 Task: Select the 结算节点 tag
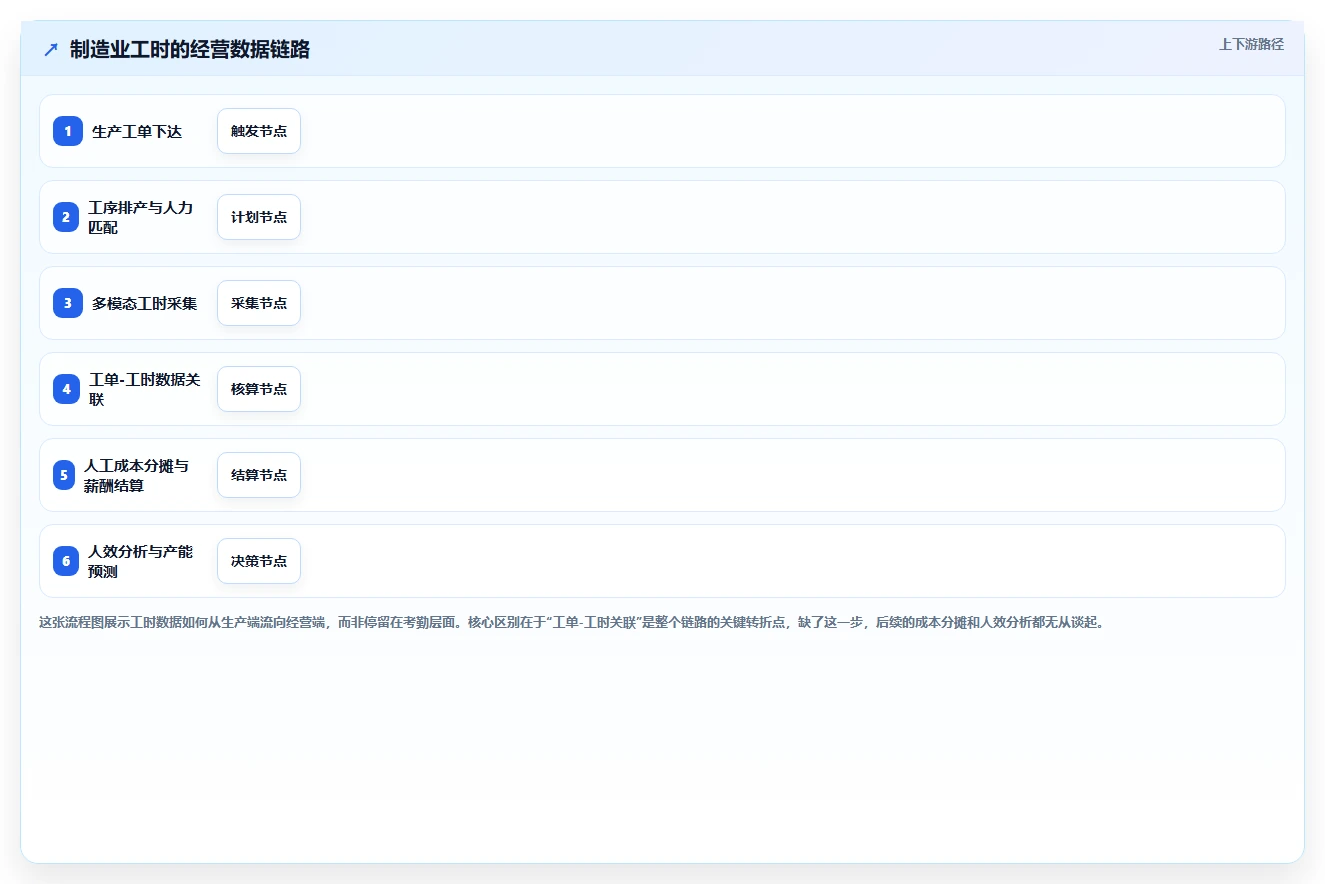pos(259,475)
